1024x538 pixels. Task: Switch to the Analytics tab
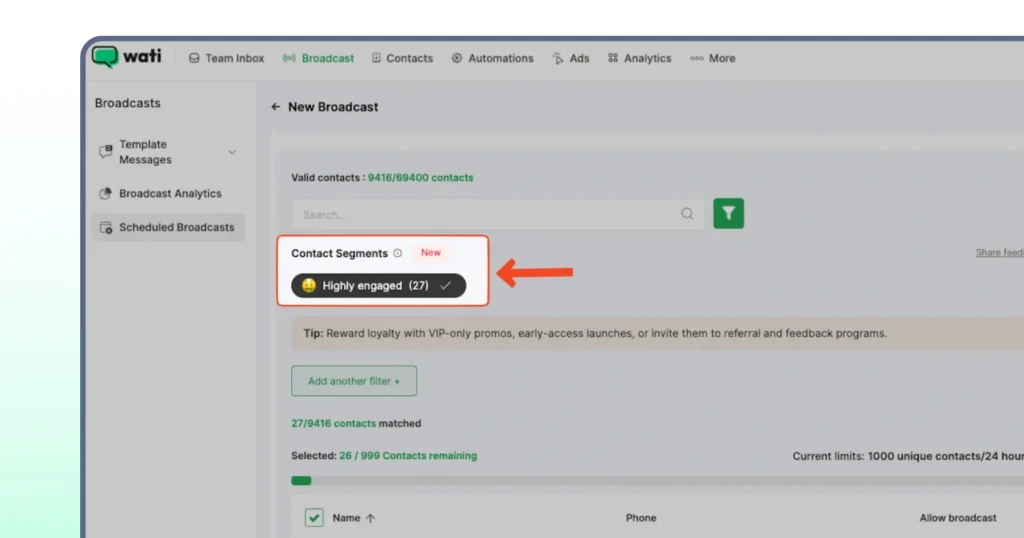point(639,58)
